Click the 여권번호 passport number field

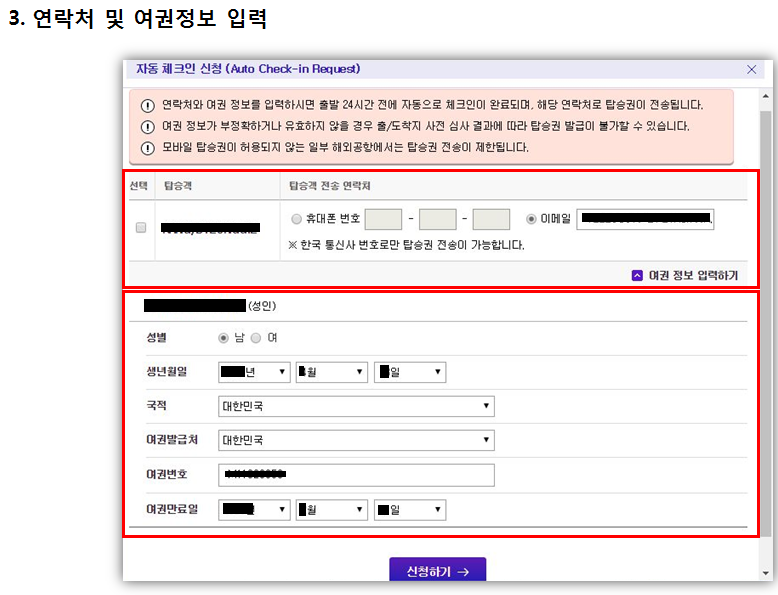[x=356, y=474]
